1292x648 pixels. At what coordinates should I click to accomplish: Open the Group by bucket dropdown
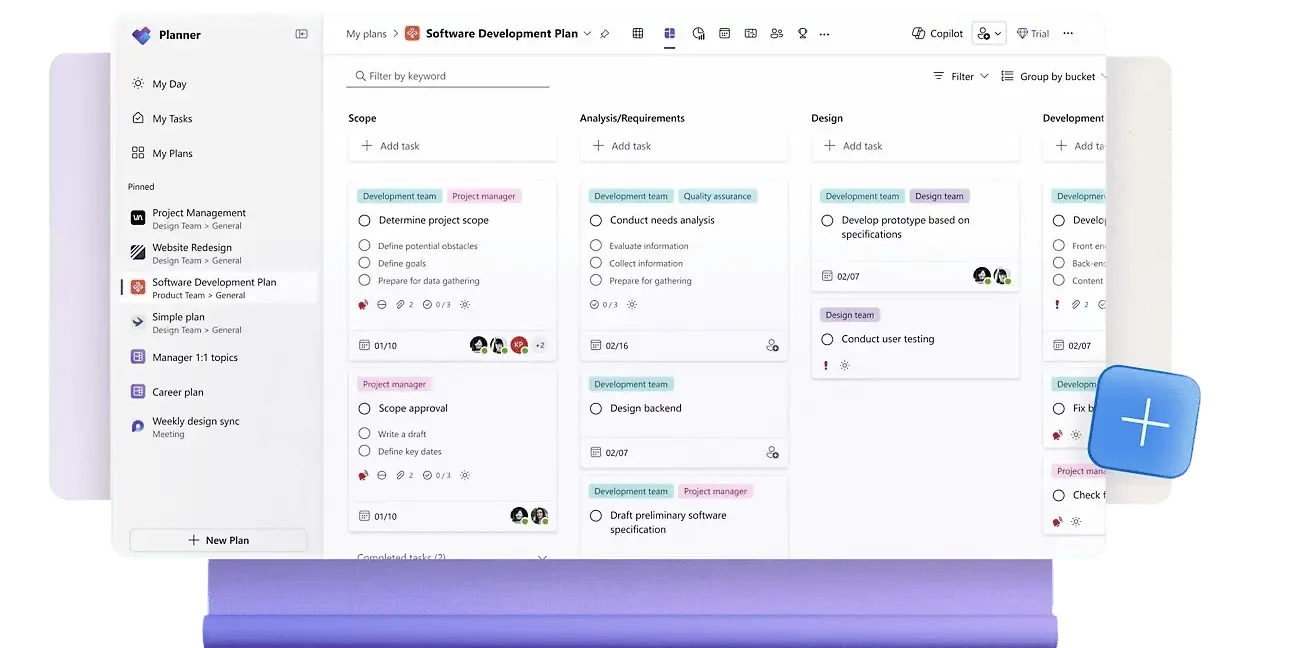(x=1055, y=76)
